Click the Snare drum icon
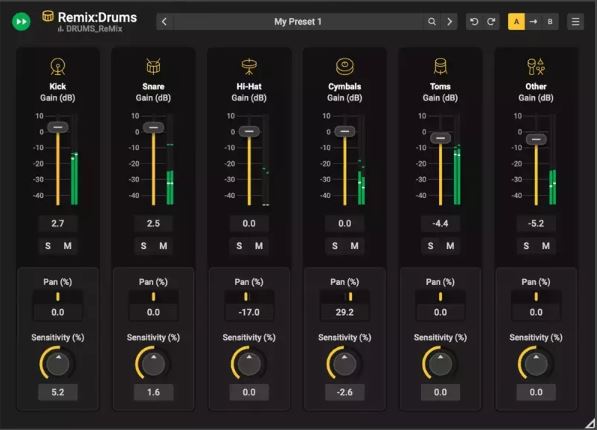The image size is (597, 430). pyautogui.click(x=153, y=67)
